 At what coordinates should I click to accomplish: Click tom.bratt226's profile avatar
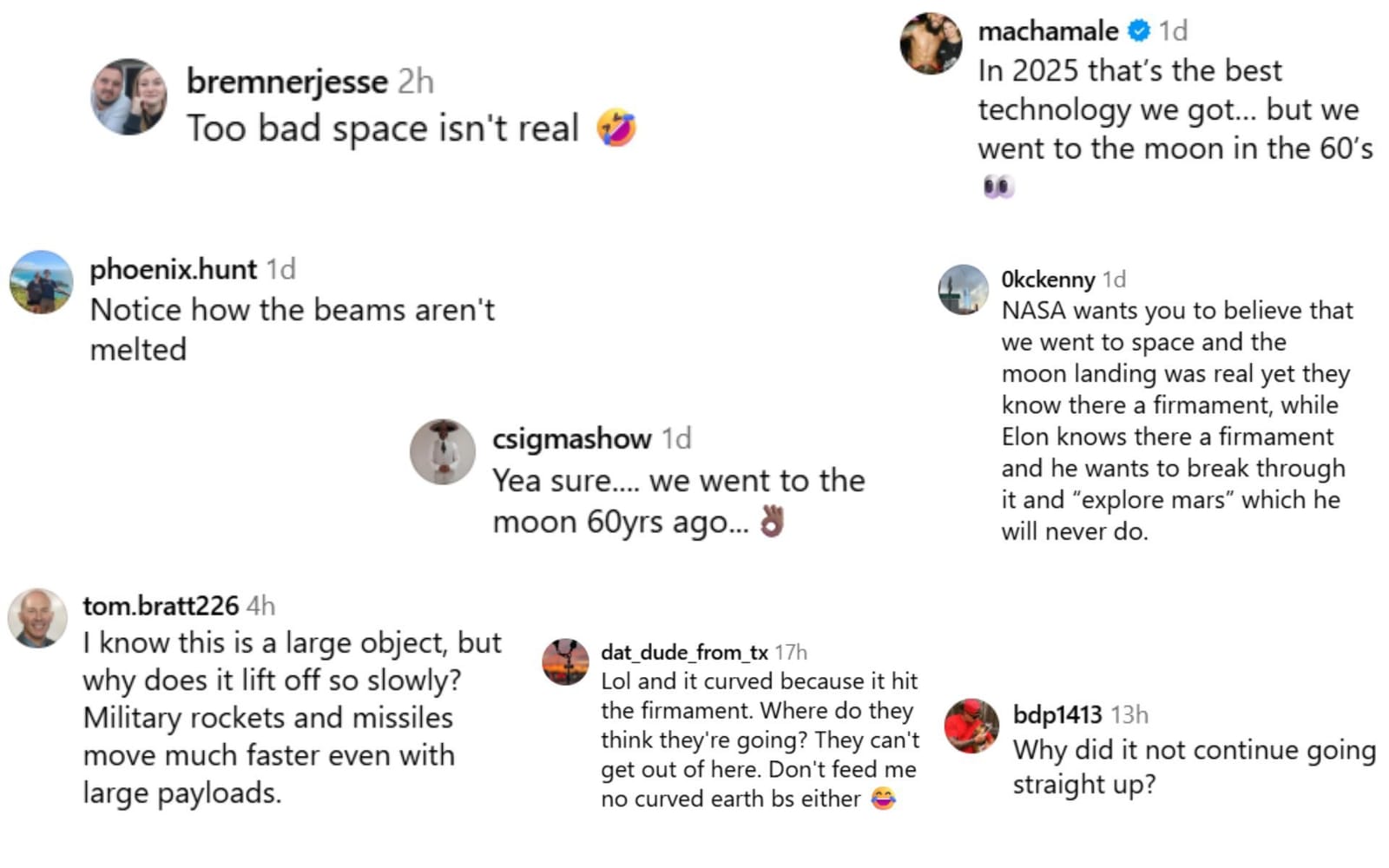[x=37, y=618]
